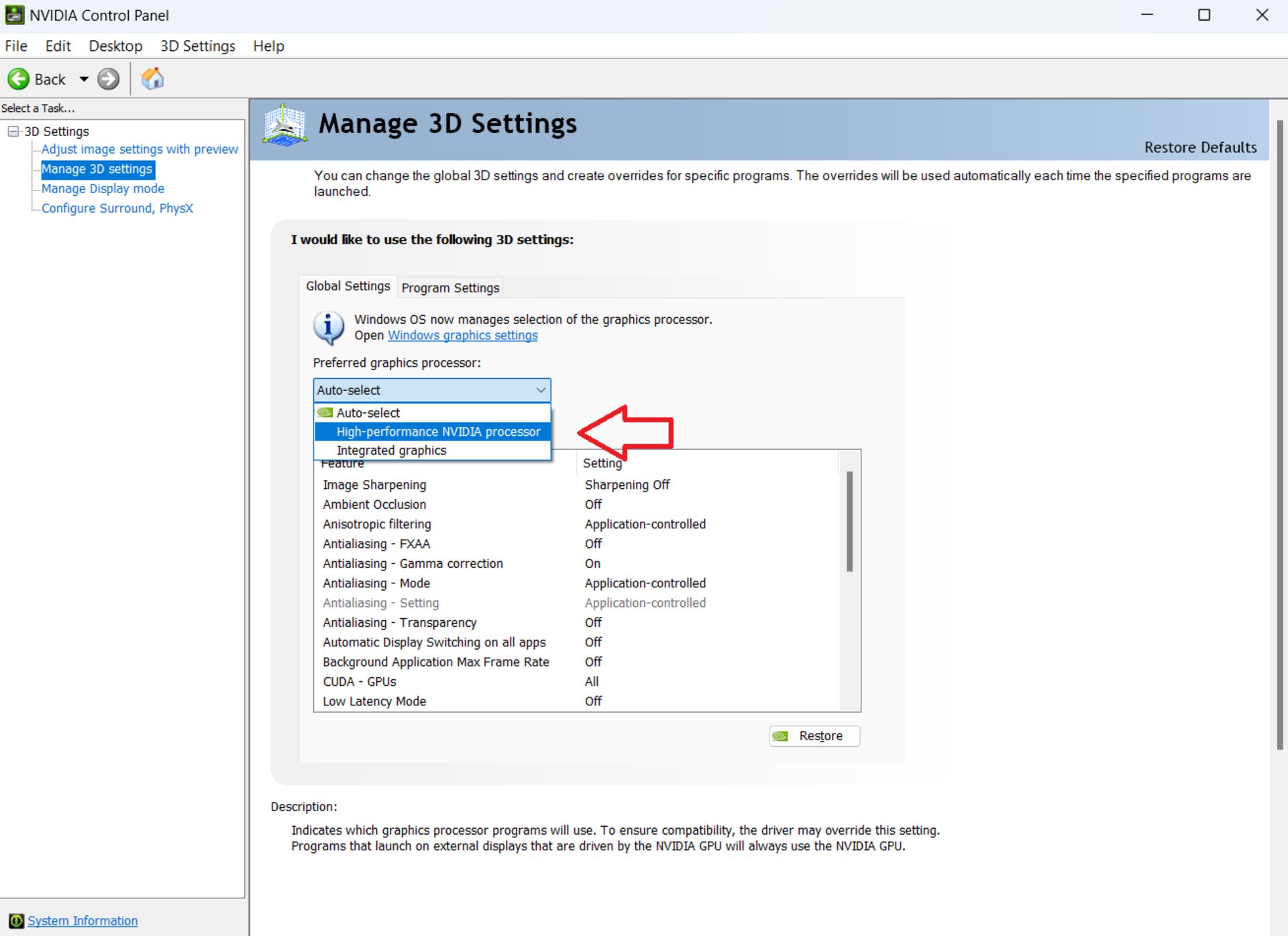
Task: Click the blue information icon
Action: coord(329,328)
